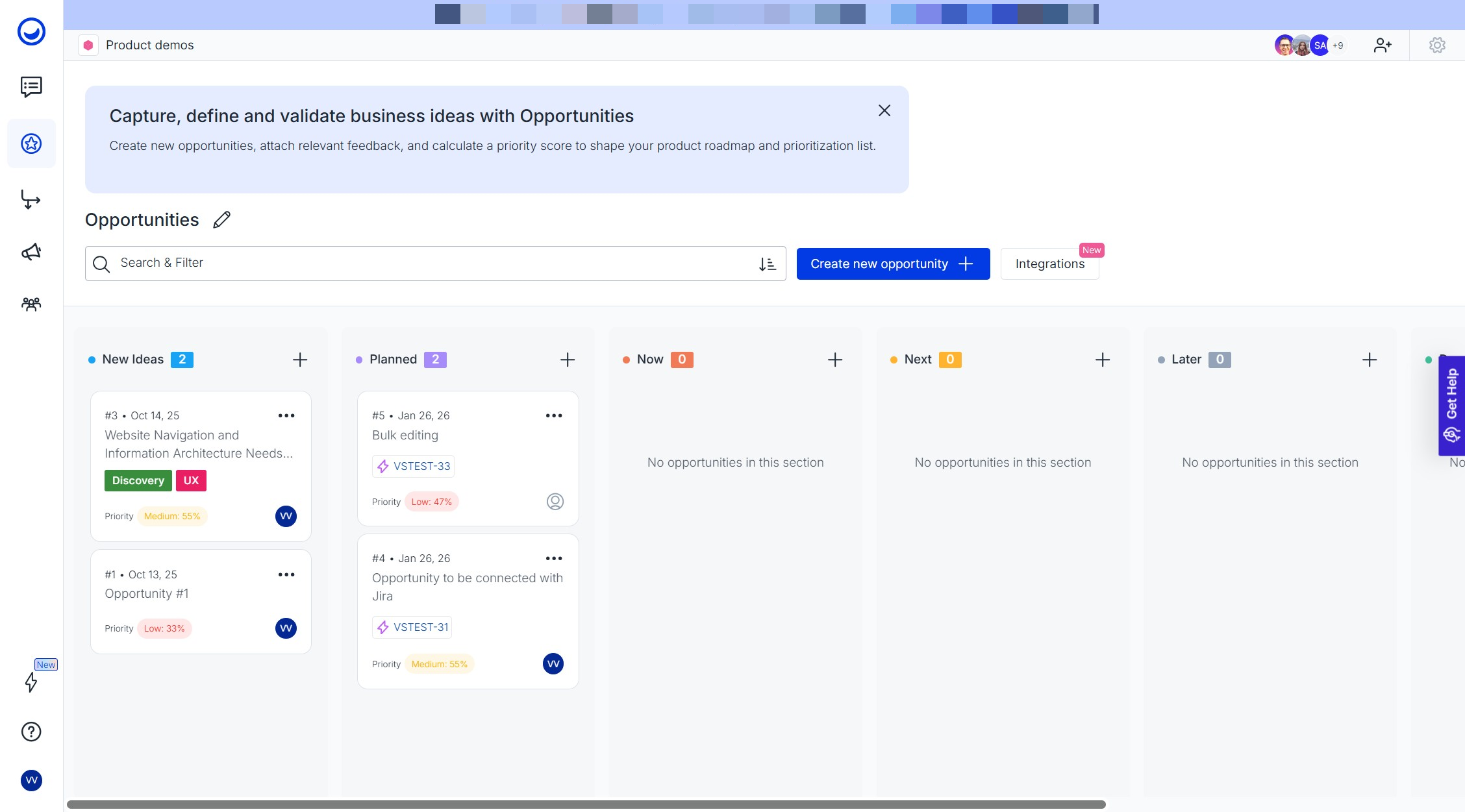Dismiss the Opportunities info banner
The width and height of the screenshot is (1465, 812).
pyautogui.click(x=884, y=110)
